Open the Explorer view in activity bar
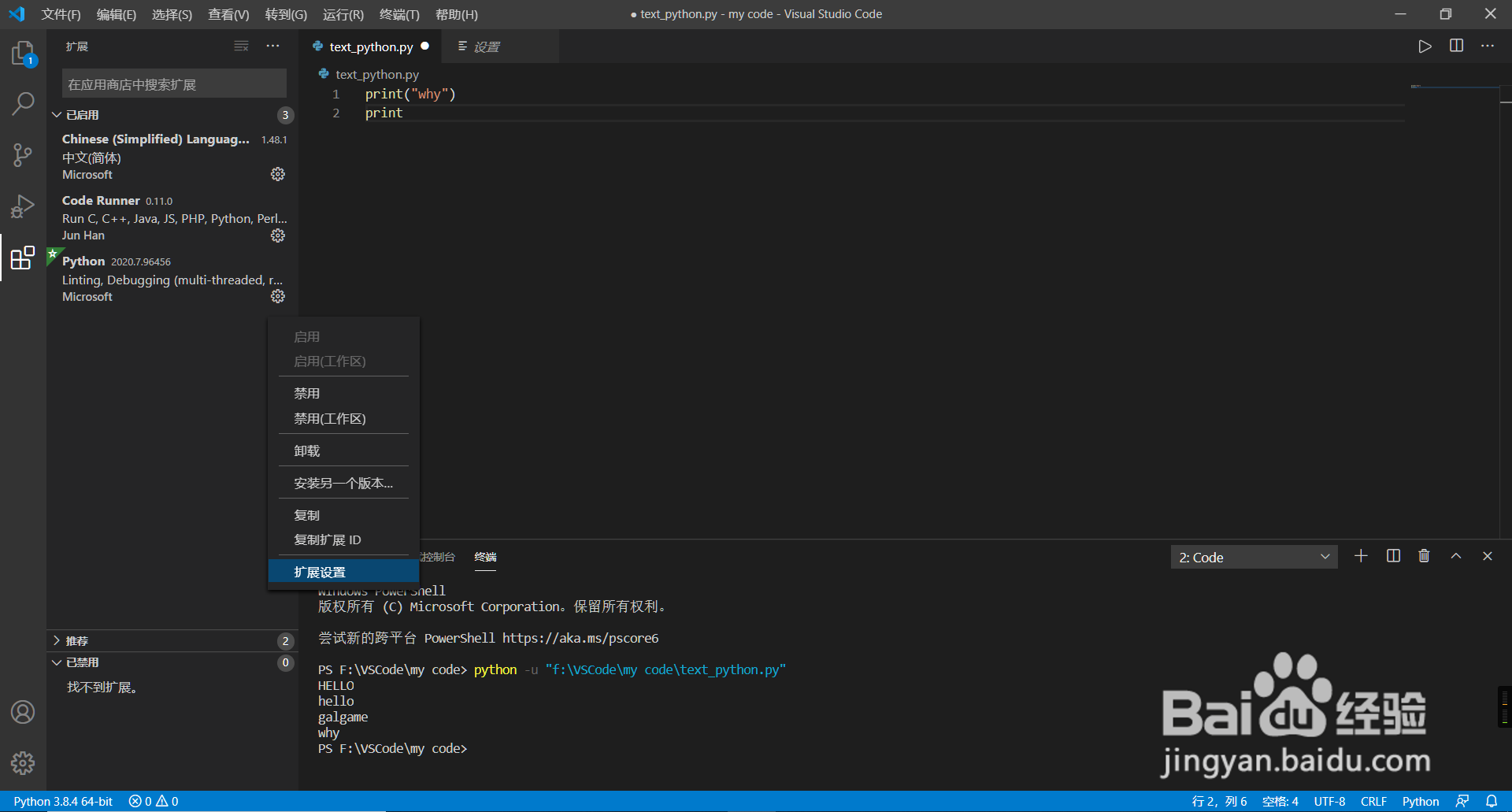Viewport: 1512px width, 812px height. coord(23,54)
